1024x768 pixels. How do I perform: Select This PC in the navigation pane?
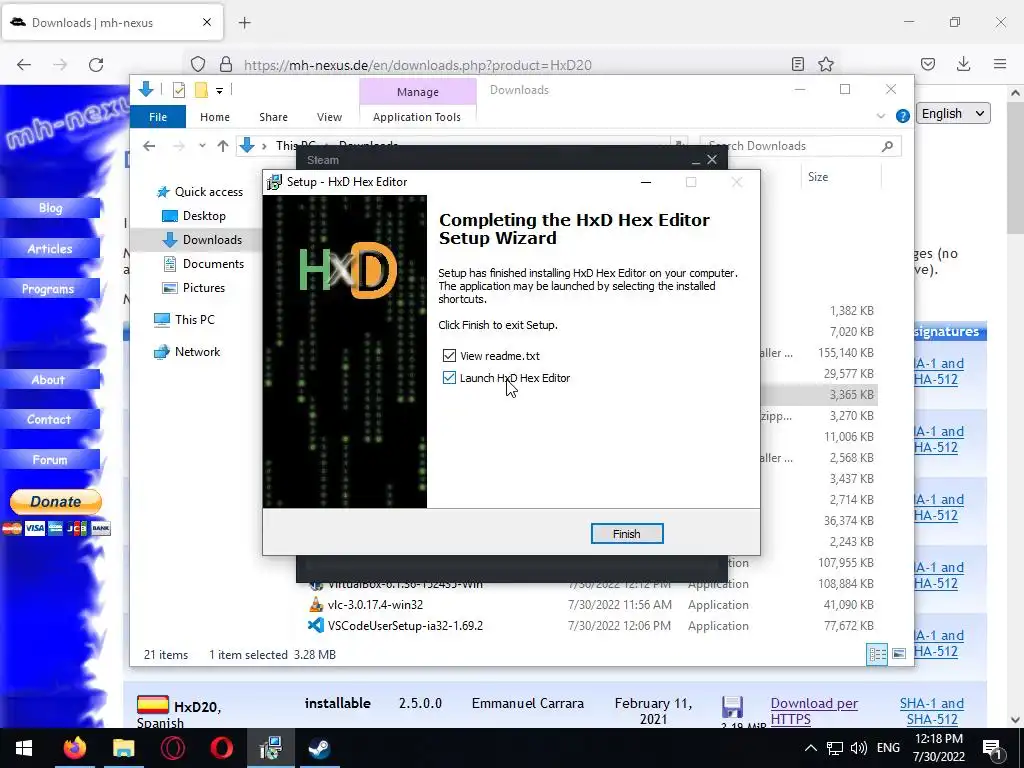(x=185, y=319)
